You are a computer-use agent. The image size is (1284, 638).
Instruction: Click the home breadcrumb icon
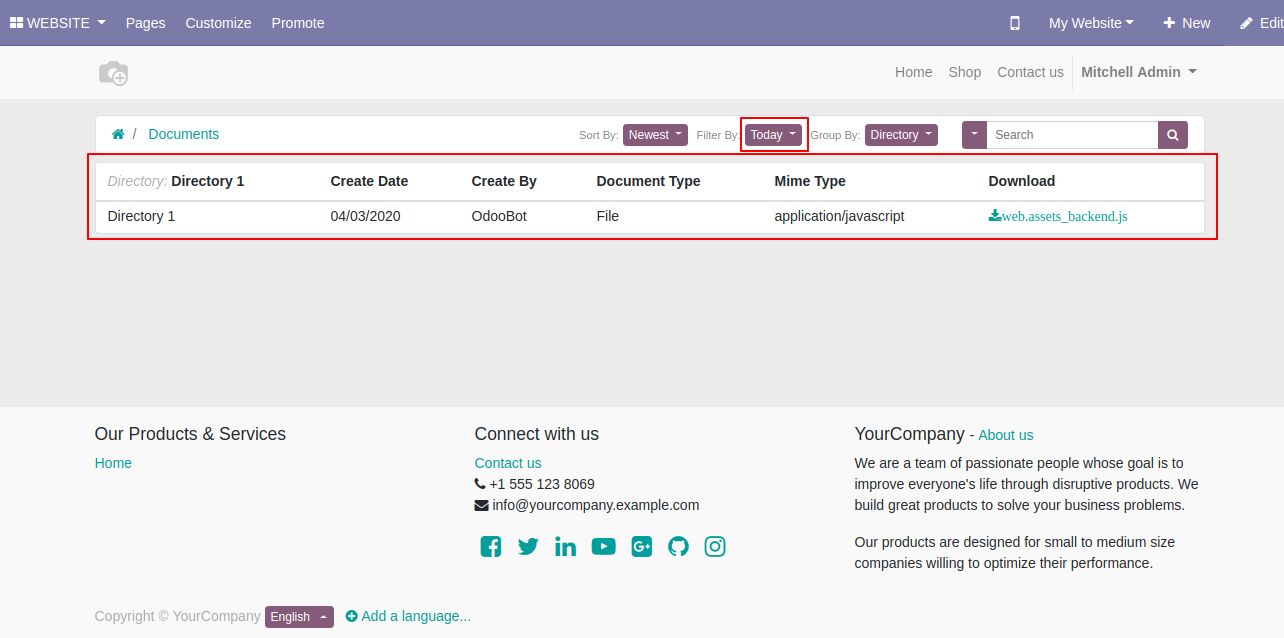pos(118,134)
